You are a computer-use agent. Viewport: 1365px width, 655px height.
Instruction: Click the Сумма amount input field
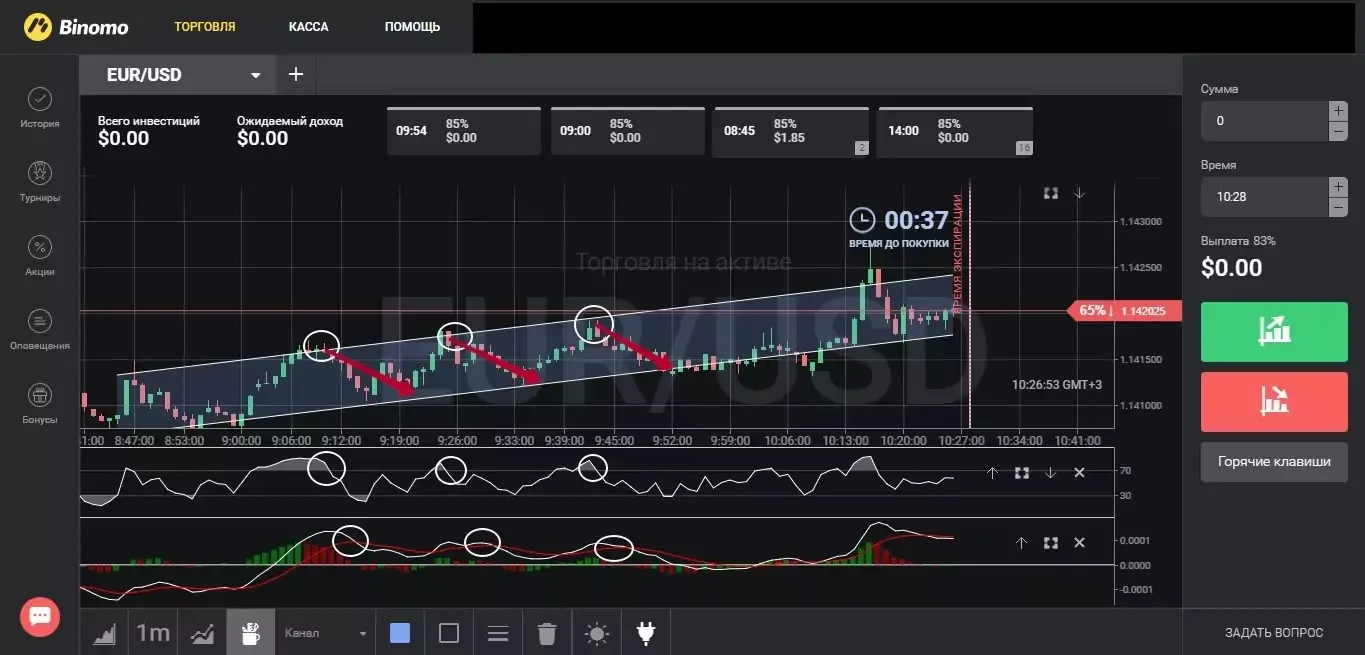[1264, 121]
